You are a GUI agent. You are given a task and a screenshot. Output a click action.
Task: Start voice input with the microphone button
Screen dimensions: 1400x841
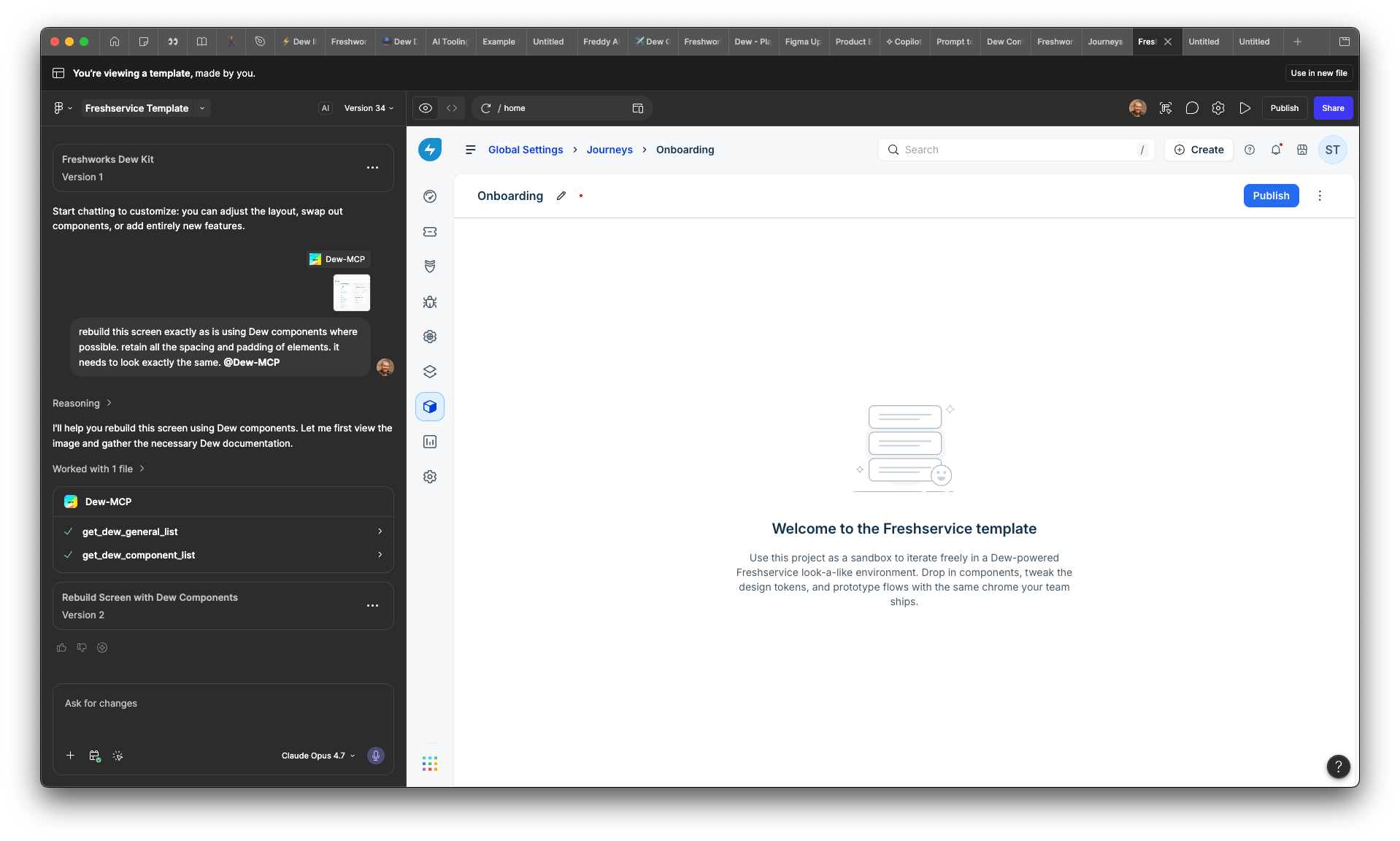tap(376, 756)
